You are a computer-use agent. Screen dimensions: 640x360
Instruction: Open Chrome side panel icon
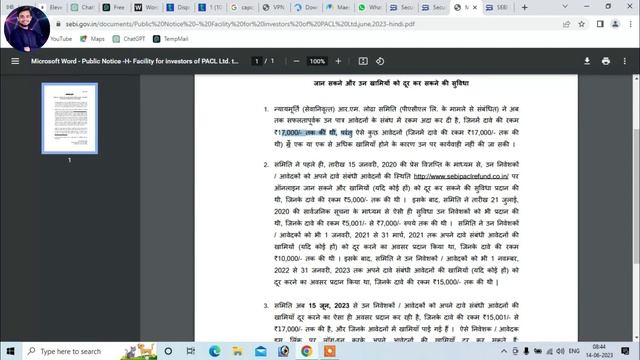600,24
